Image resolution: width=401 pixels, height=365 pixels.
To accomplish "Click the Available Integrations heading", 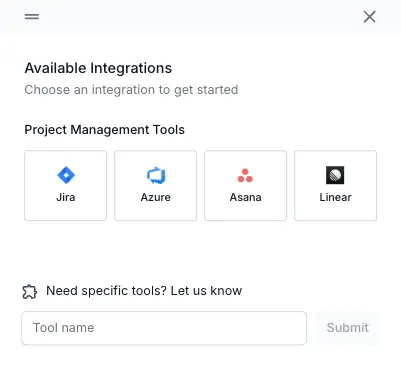I will pos(98,68).
